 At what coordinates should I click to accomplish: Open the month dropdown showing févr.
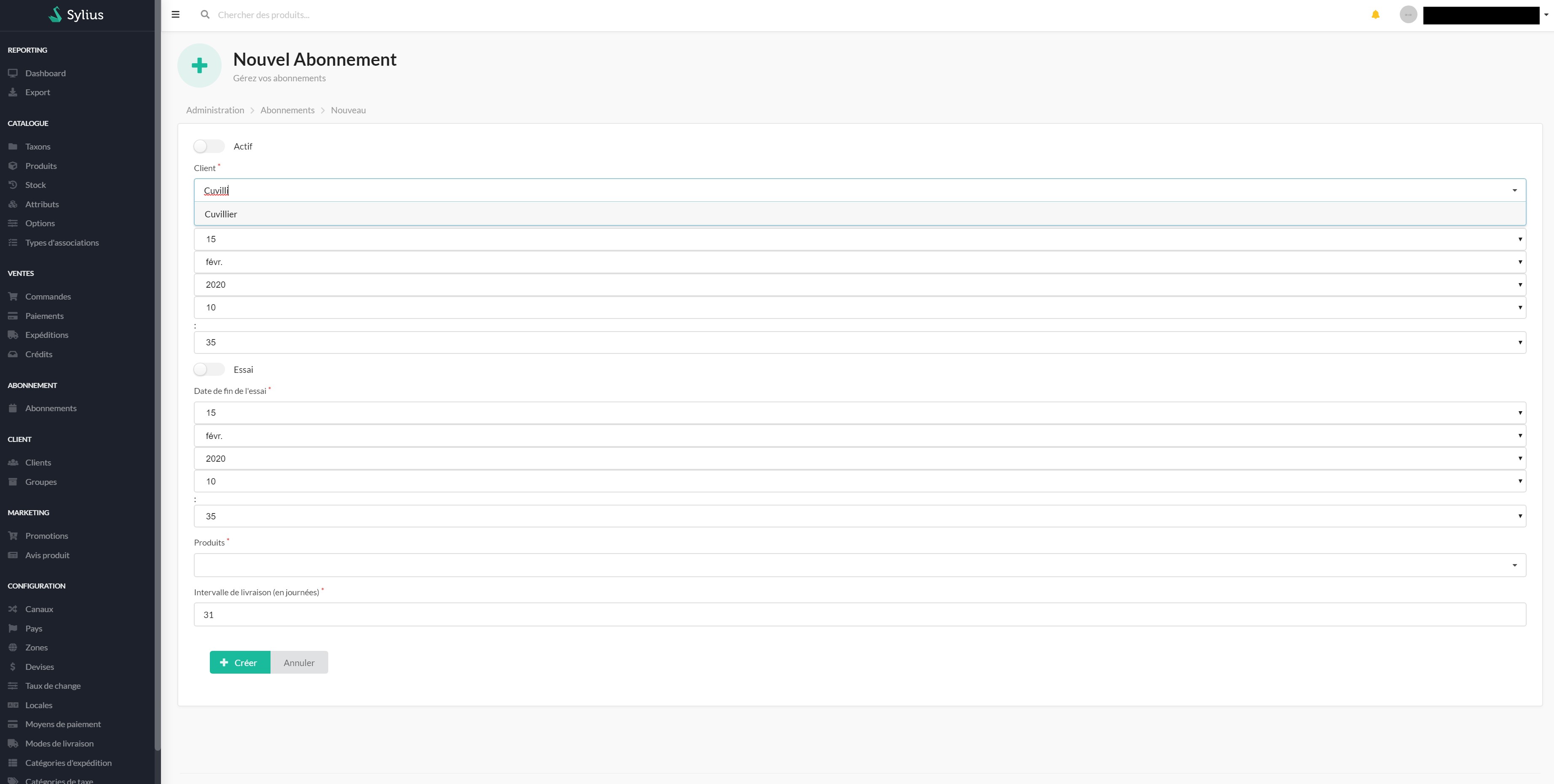860,262
